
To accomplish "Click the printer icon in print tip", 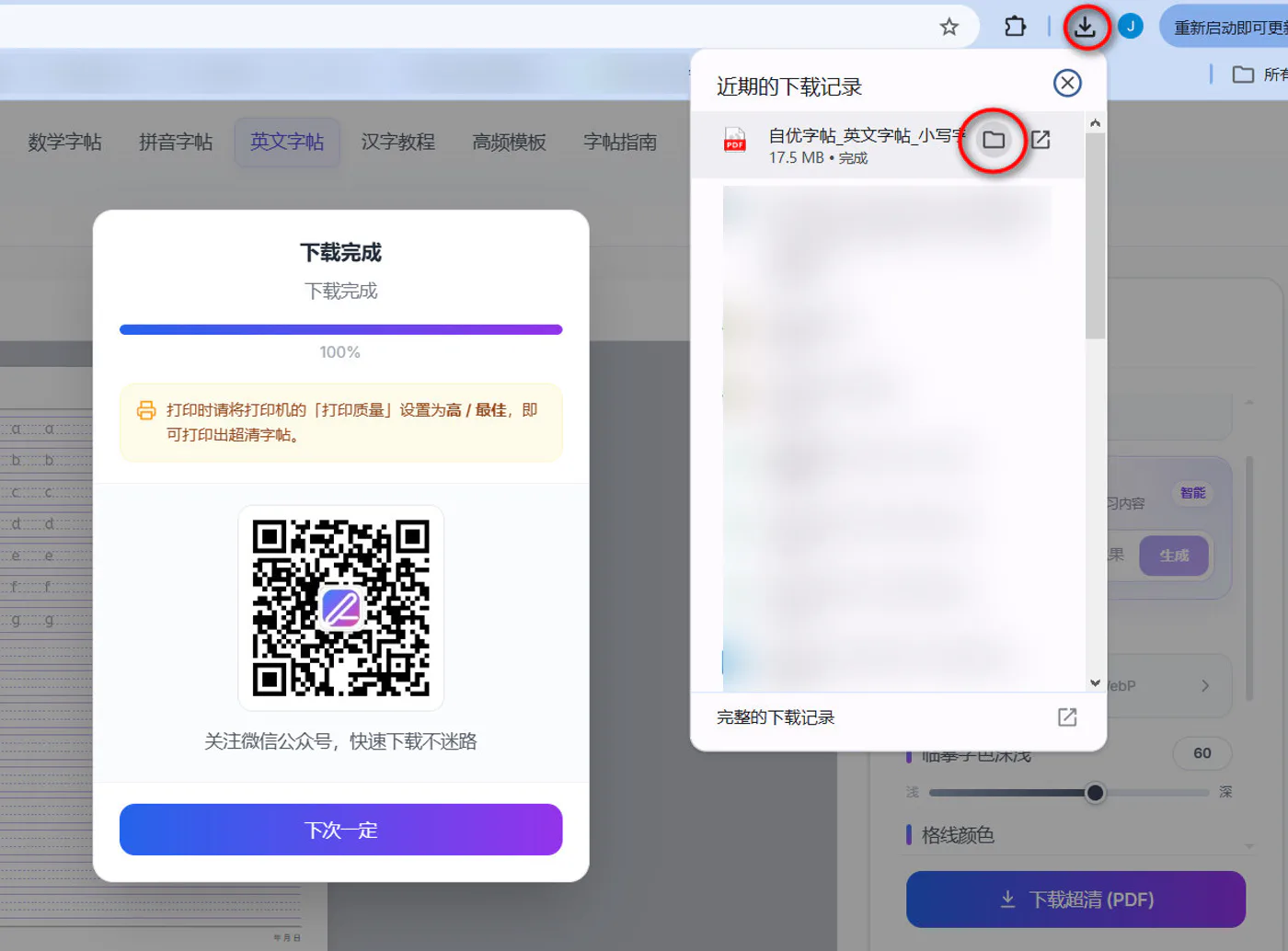I will pyautogui.click(x=146, y=410).
